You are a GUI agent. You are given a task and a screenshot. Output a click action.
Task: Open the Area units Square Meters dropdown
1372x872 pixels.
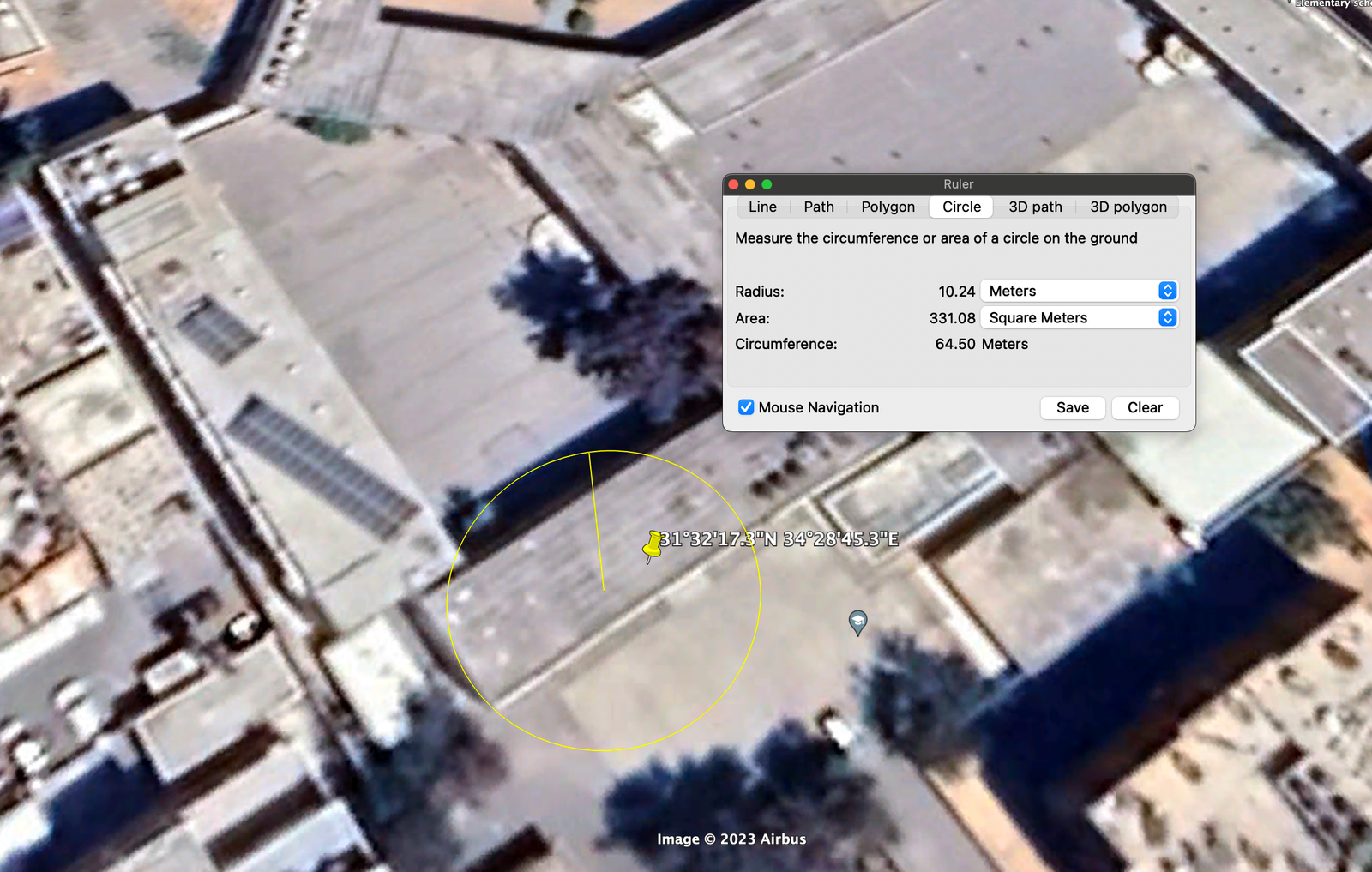pyautogui.click(x=1079, y=317)
